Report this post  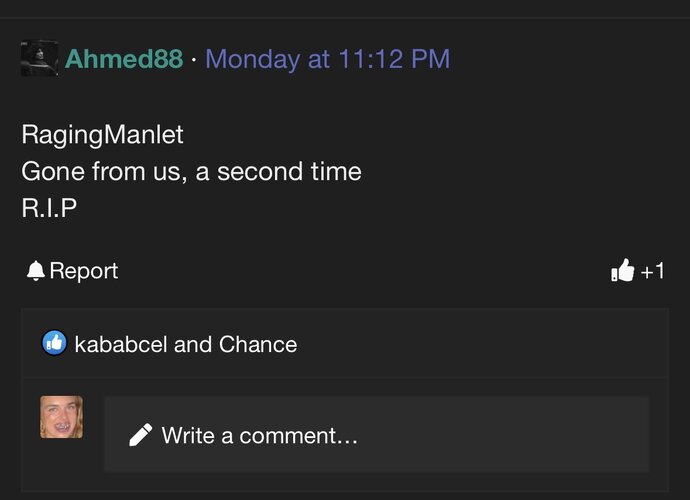[72, 270]
